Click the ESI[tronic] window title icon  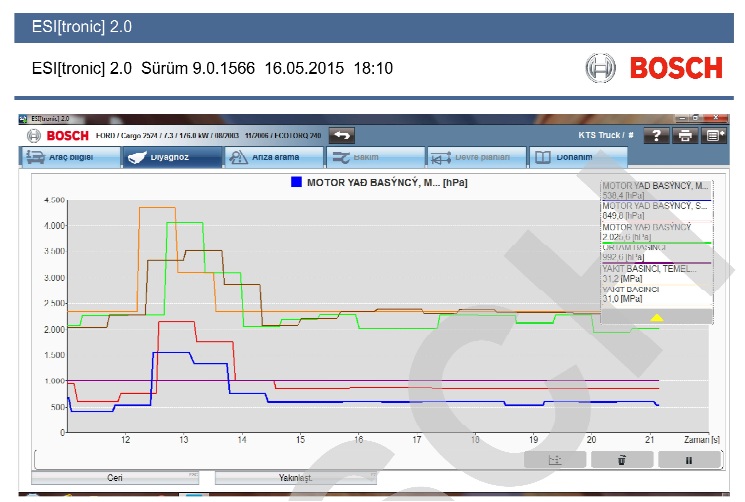(23, 119)
